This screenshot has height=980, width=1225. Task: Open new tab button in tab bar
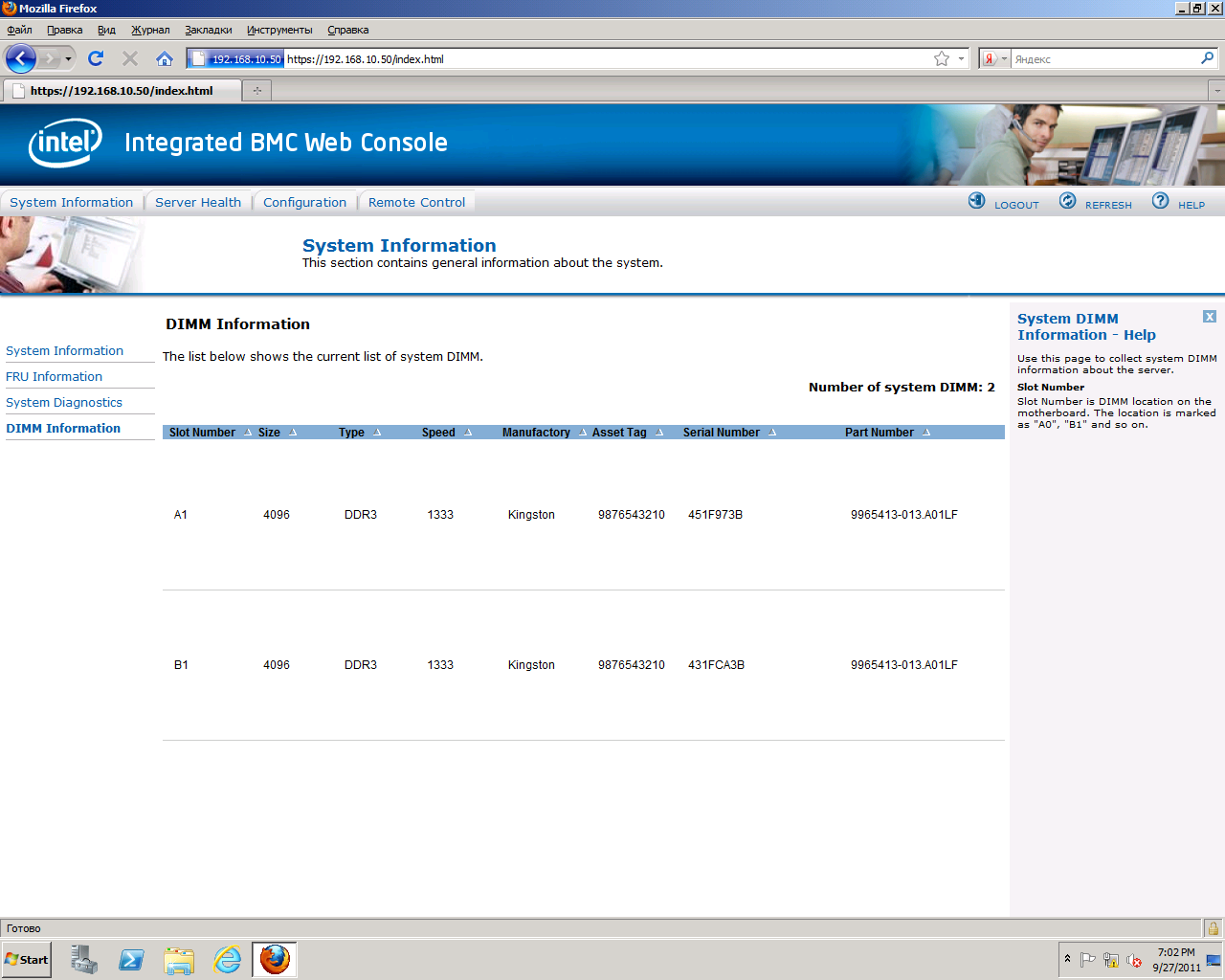256,91
